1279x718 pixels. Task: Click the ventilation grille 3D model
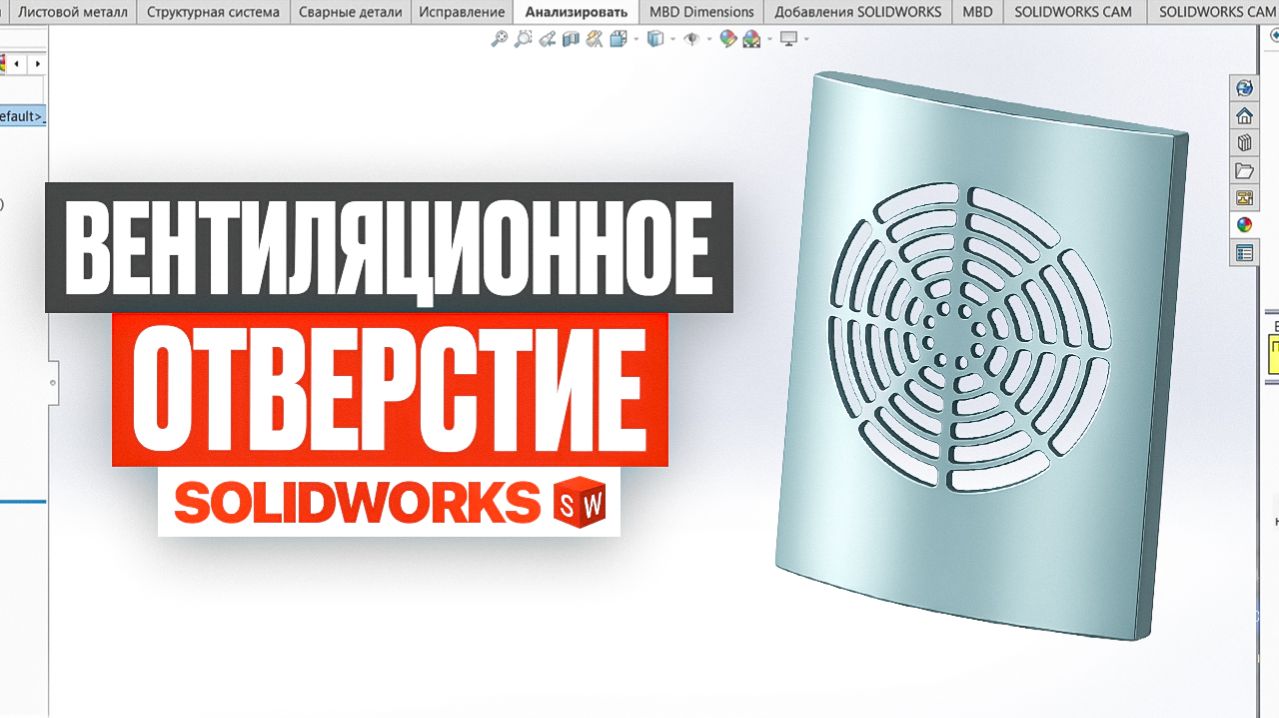coord(980,355)
